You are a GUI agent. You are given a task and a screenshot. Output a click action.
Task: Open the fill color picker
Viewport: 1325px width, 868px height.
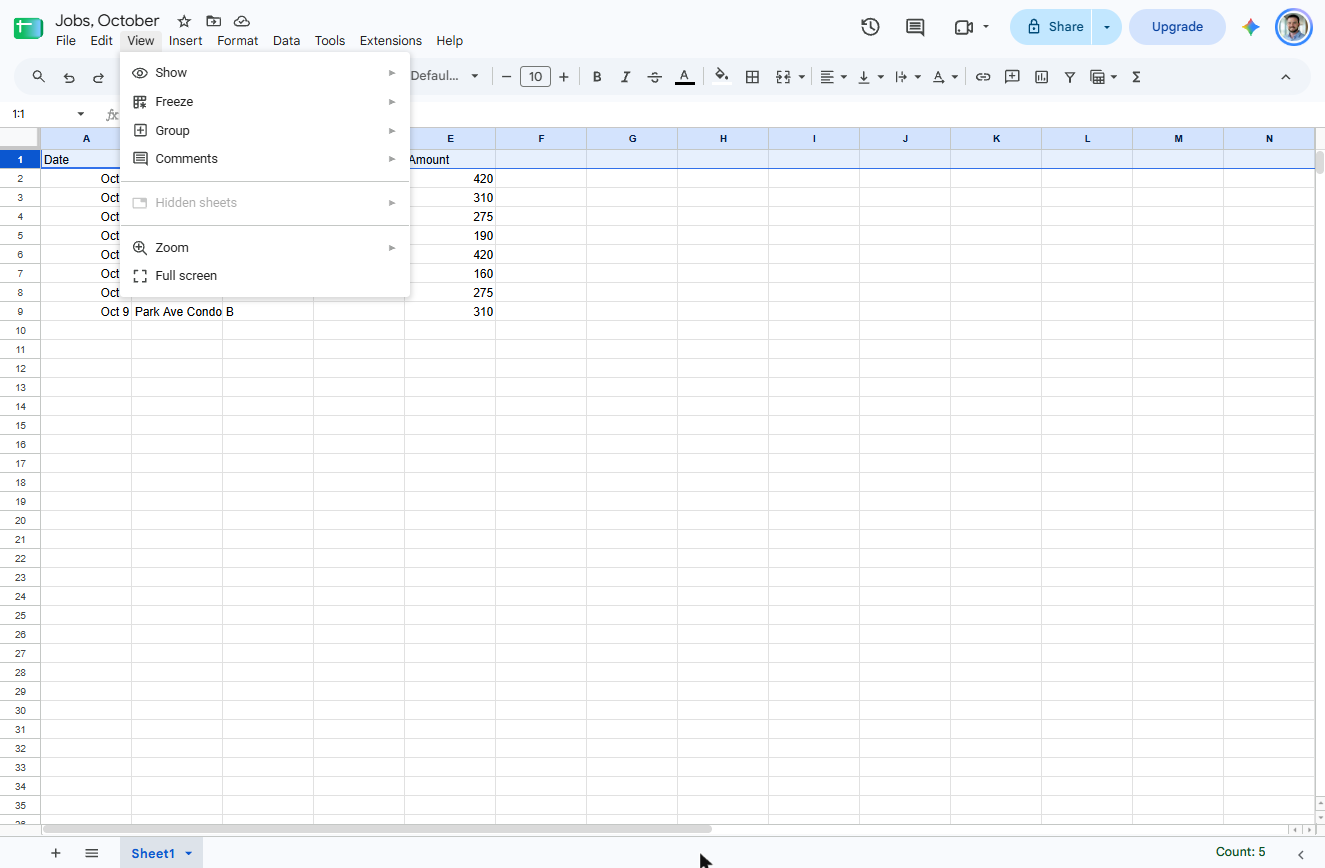point(722,77)
